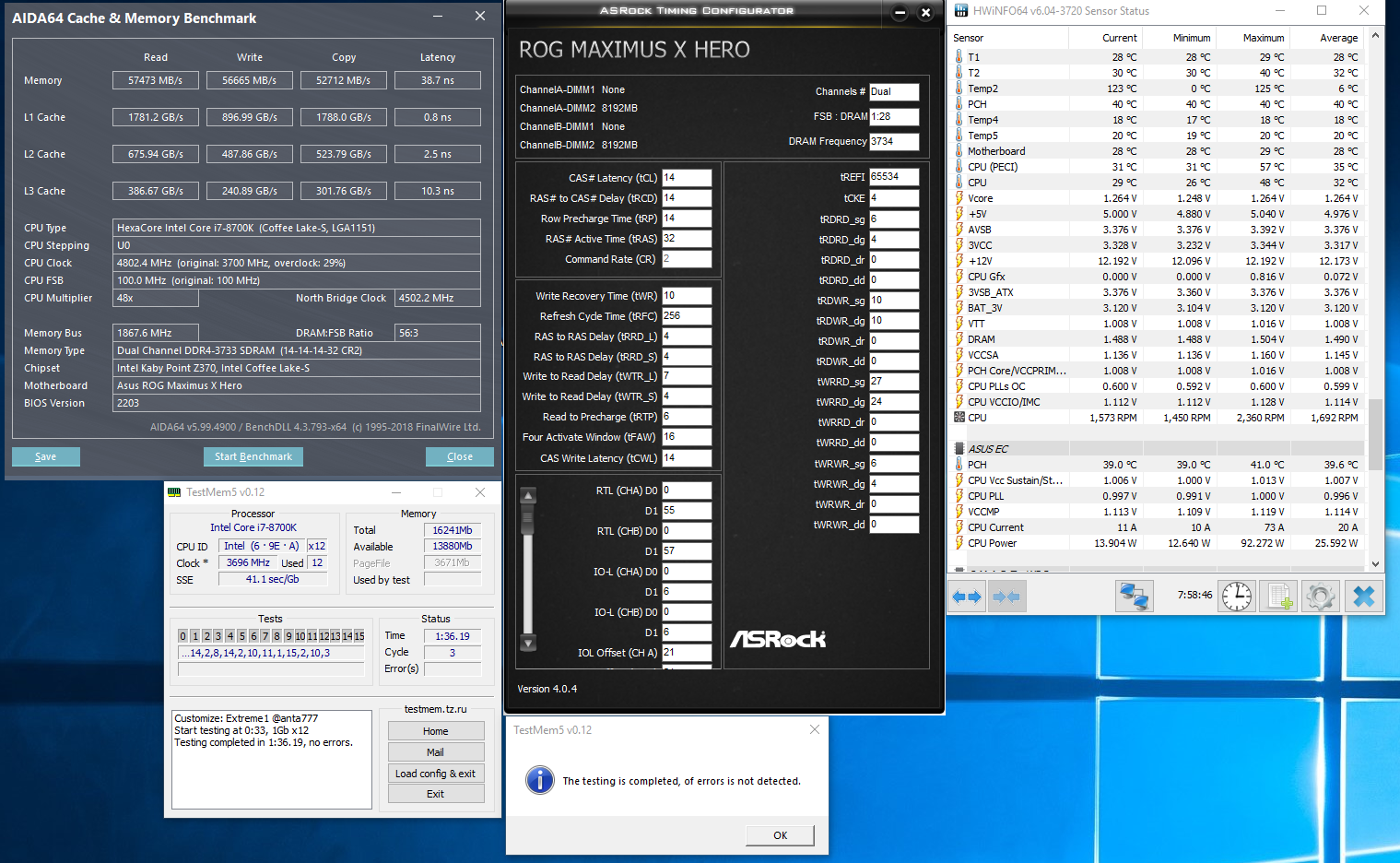Click the fan icon beside CPU RPM row
The width and height of the screenshot is (1400, 863).
(959, 418)
